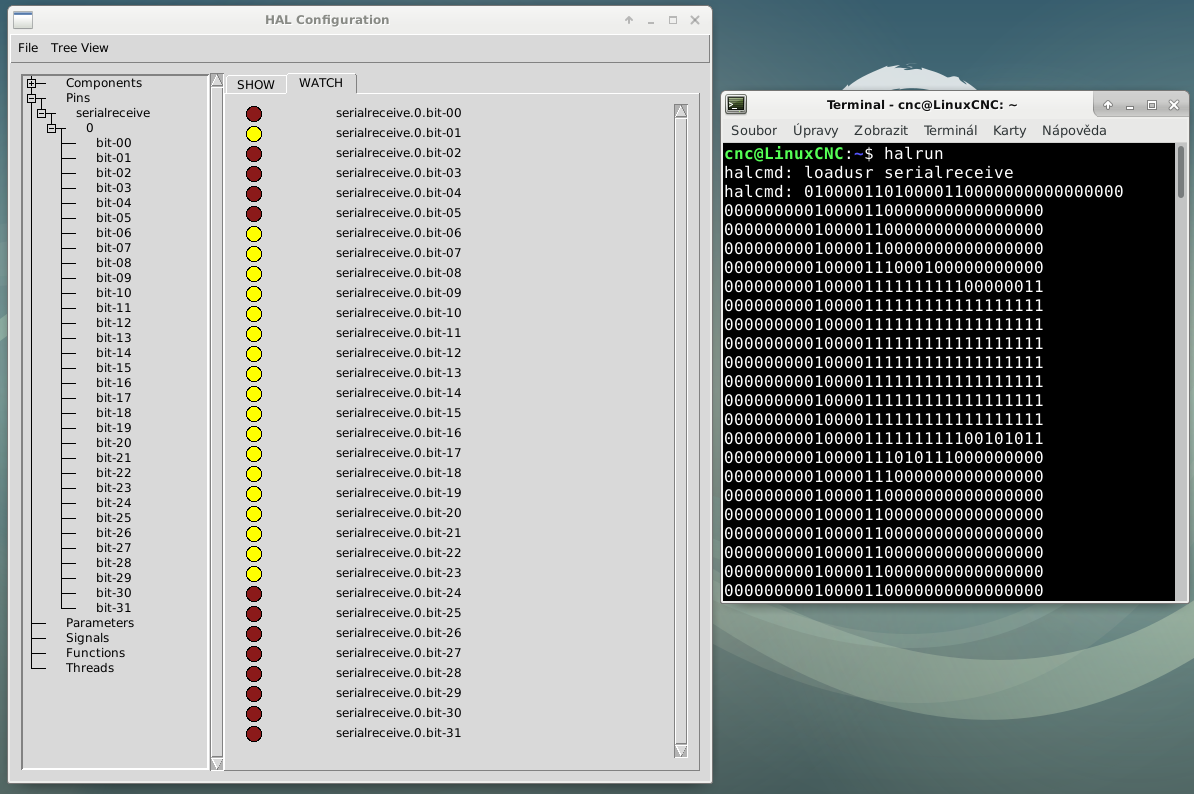
Task: Click the red LED beside serialreceive.0.bit-31
Action: 254,734
